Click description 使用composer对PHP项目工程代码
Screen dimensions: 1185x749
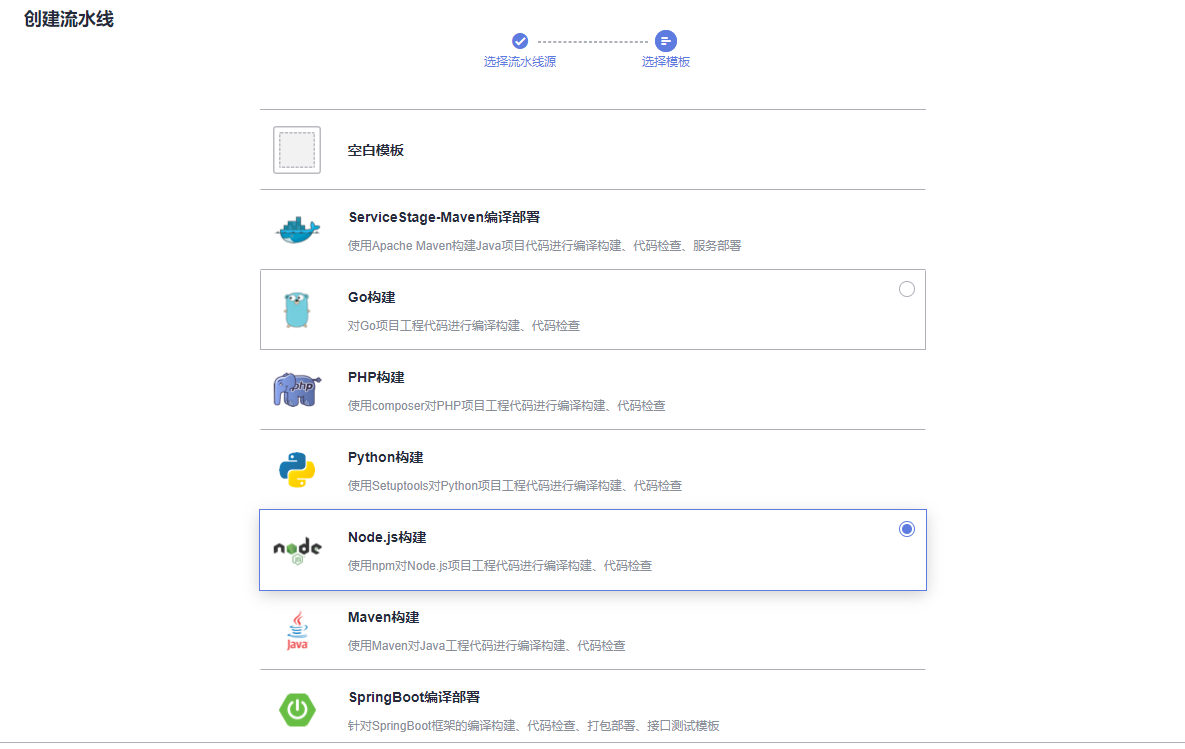[x=506, y=406]
